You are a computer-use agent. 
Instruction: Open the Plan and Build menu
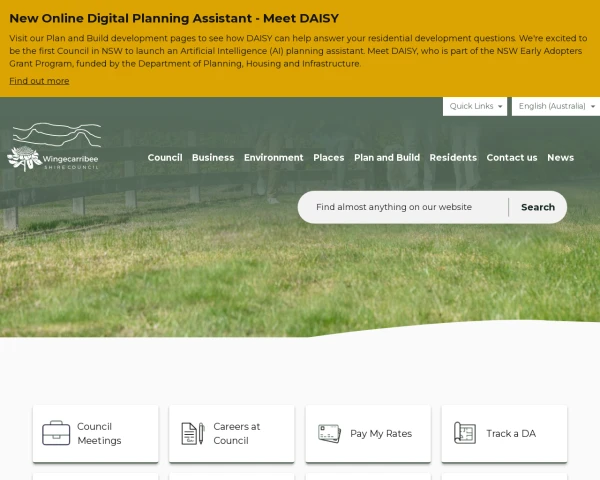click(x=387, y=158)
